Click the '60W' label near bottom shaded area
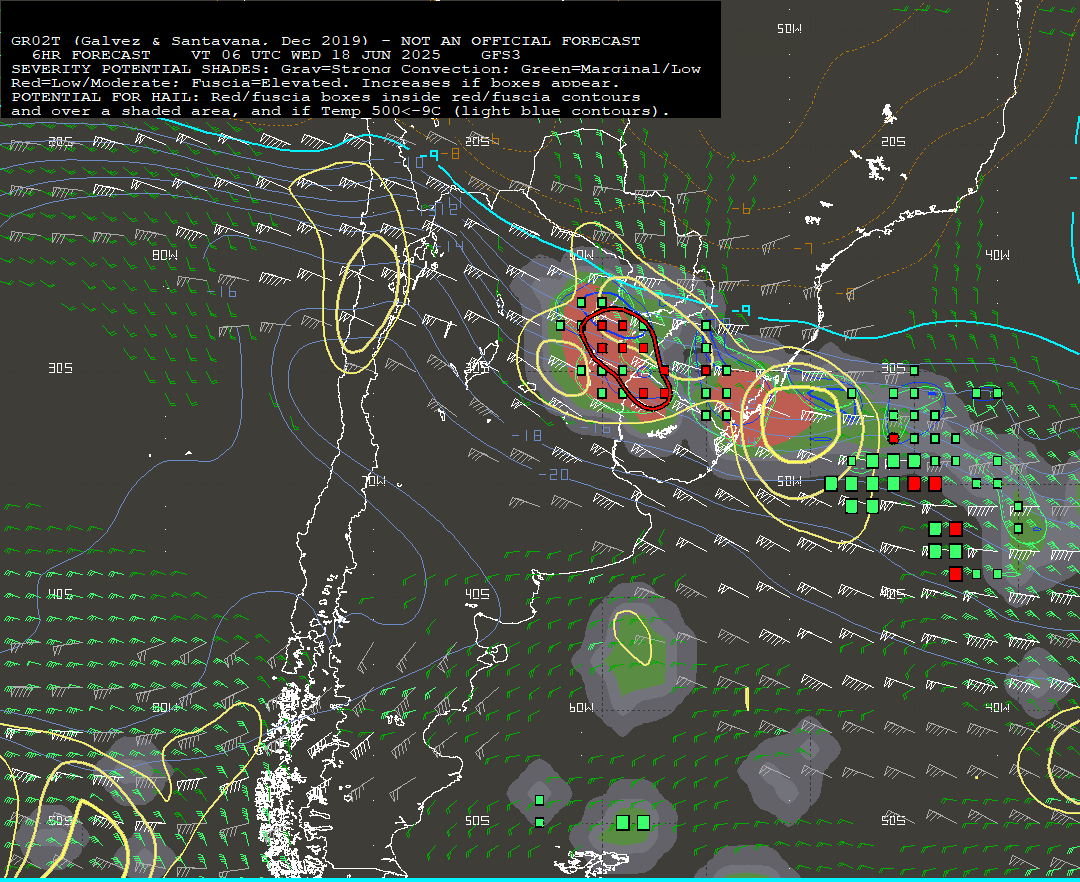This screenshot has height=882, width=1080. pos(581,707)
